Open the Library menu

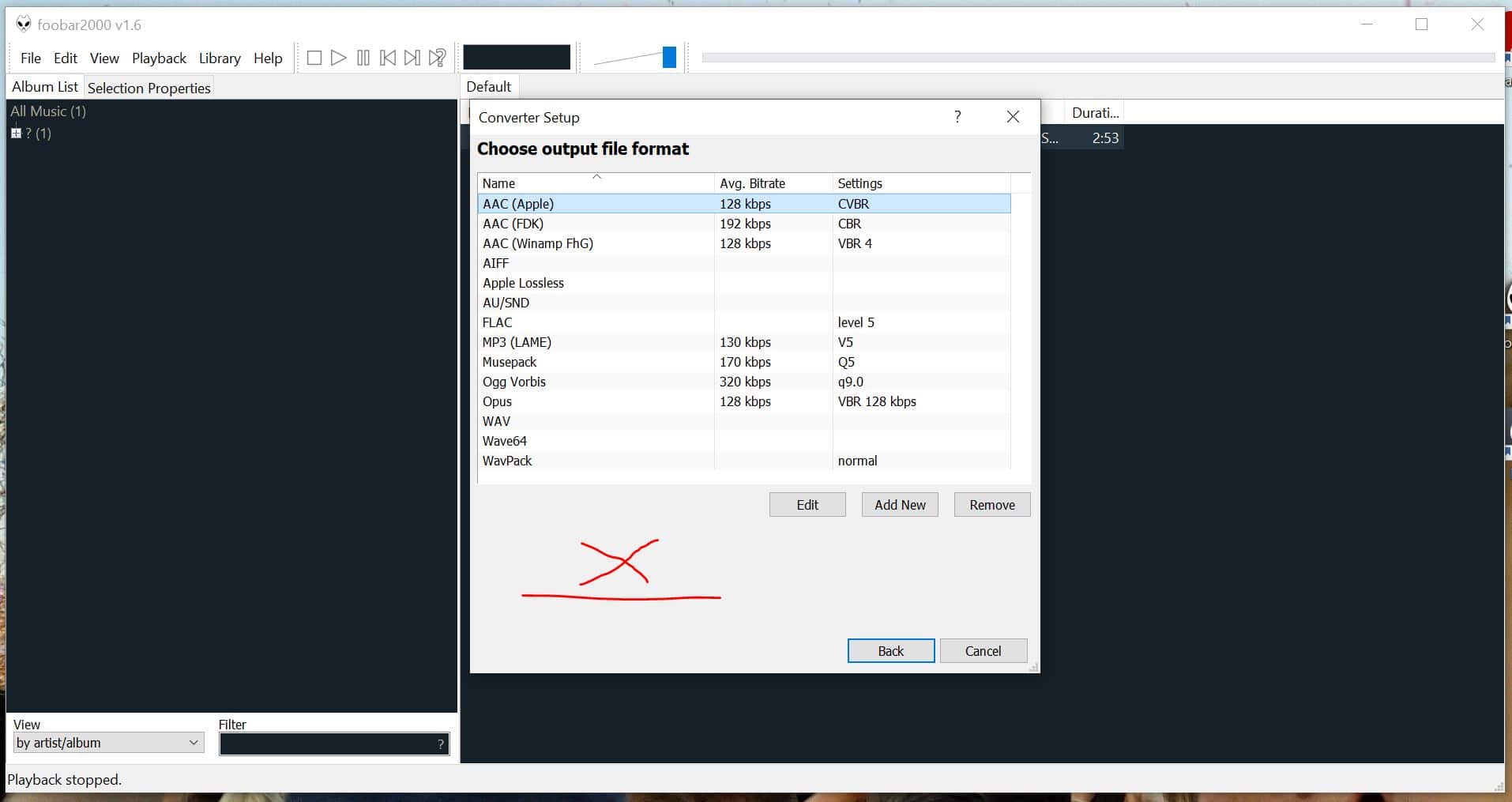click(x=220, y=58)
